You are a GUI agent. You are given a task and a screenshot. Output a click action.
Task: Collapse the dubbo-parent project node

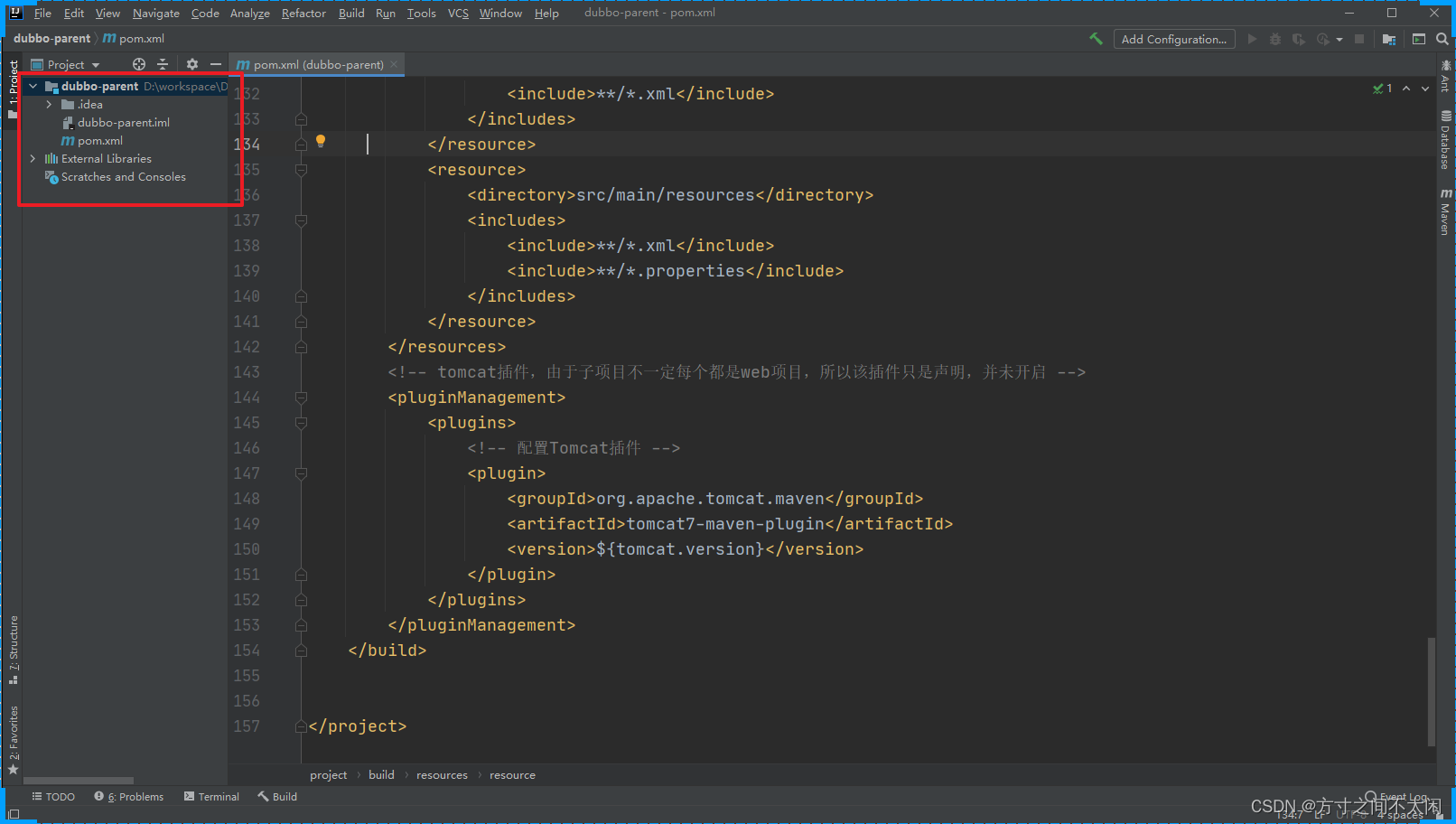pyautogui.click(x=33, y=86)
